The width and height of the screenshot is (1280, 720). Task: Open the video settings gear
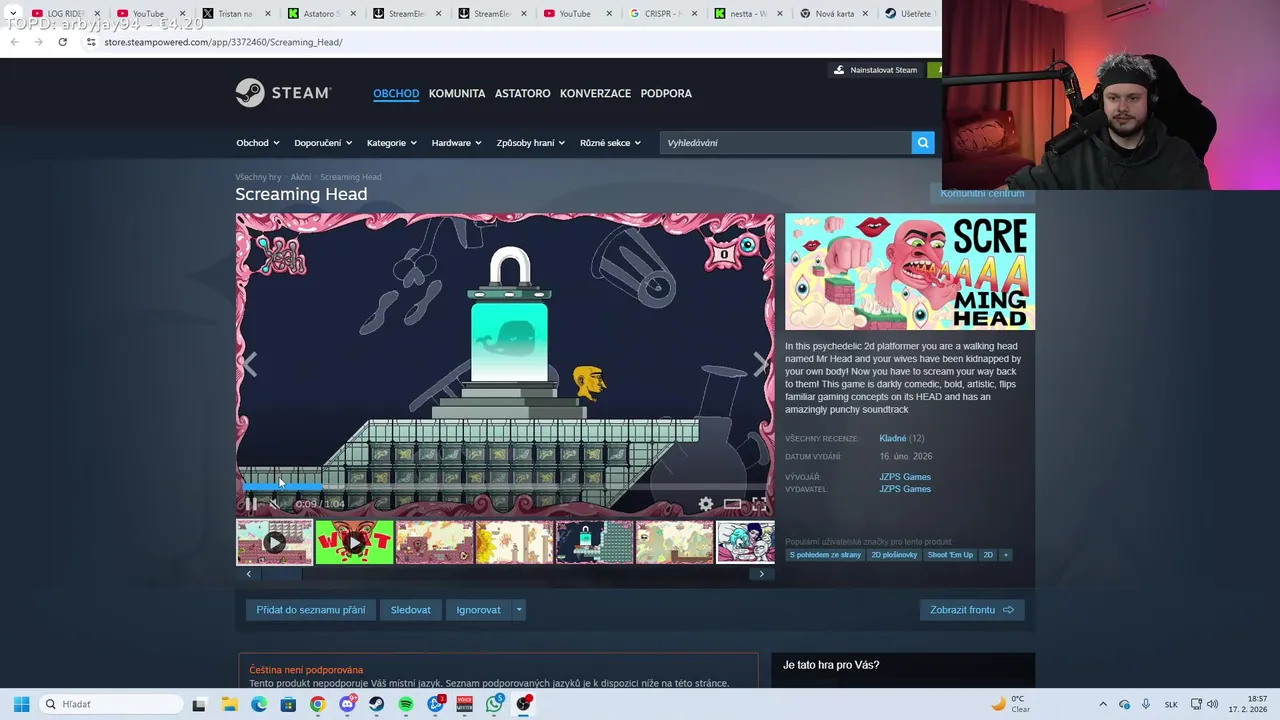(706, 504)
